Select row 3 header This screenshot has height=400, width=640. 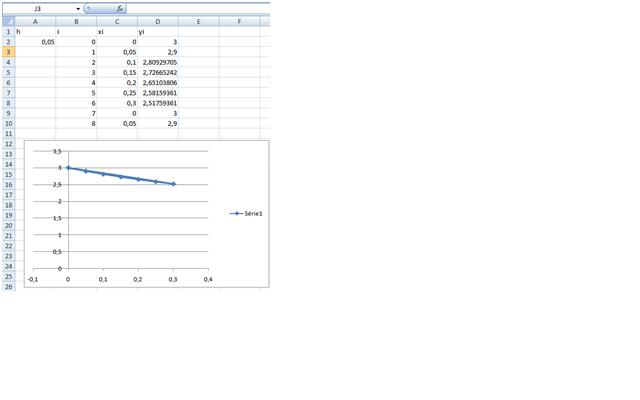pyautogui.click(x=7, y=52)
